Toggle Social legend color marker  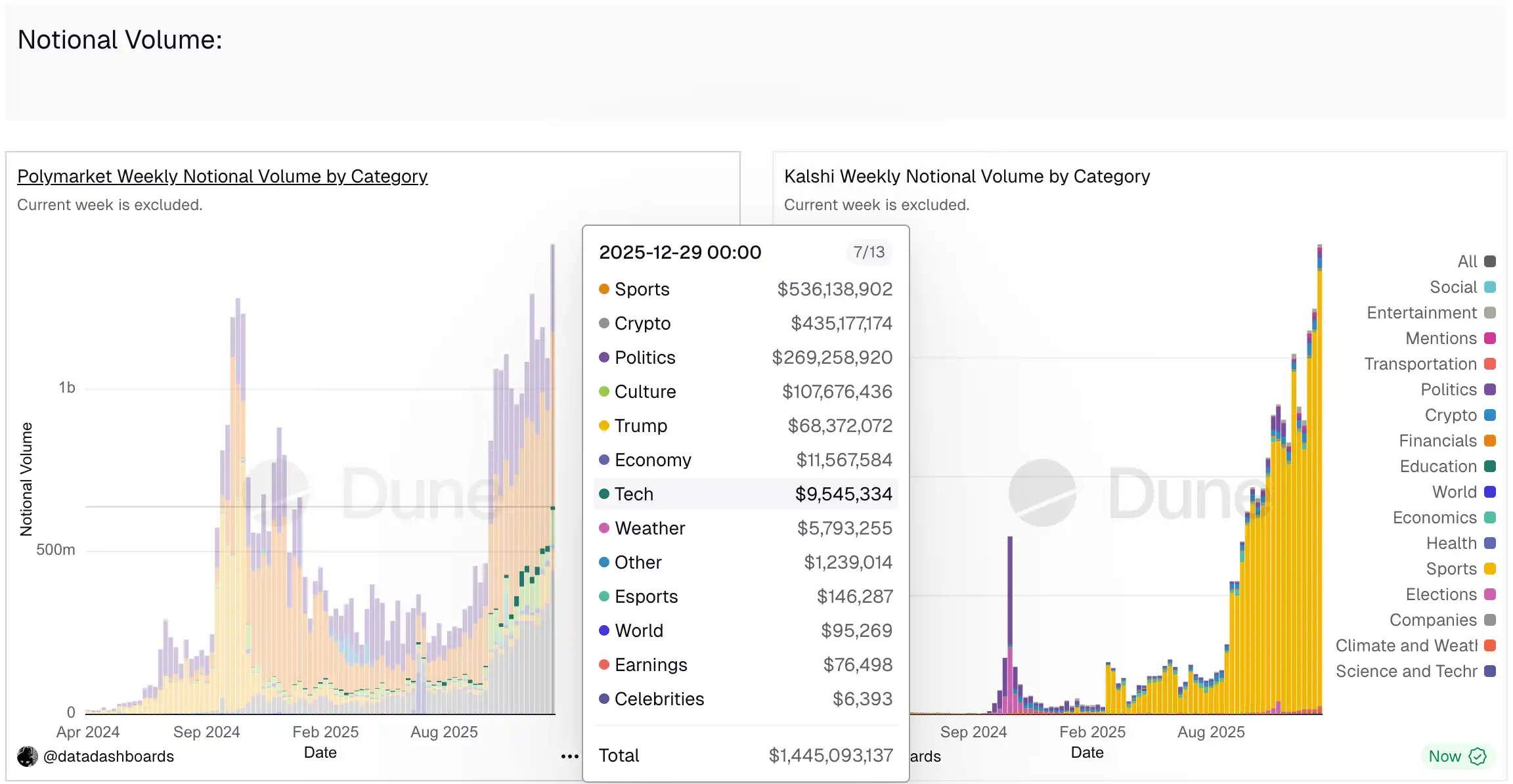tap(1490, 287)
